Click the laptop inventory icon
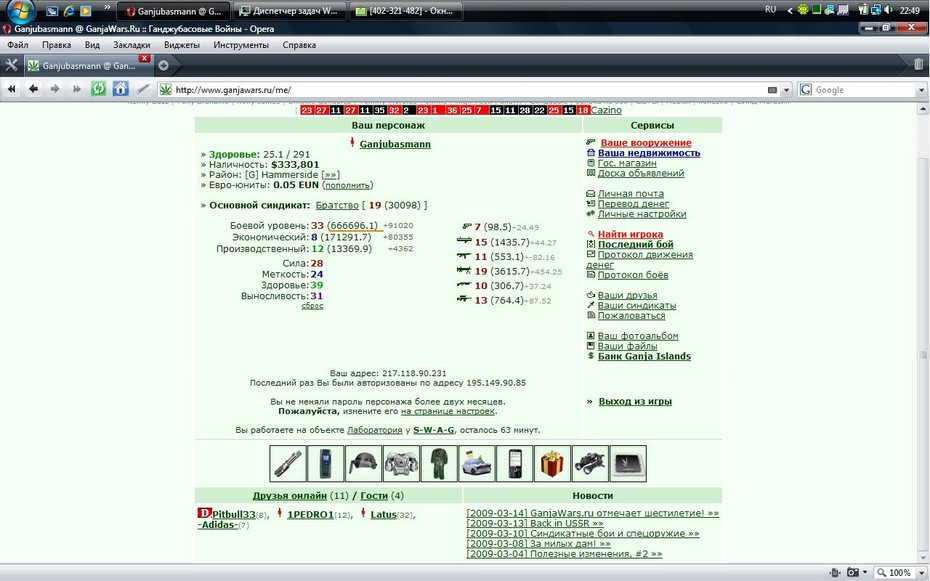Viewport: 930px width, 581px height. [628, 464]
